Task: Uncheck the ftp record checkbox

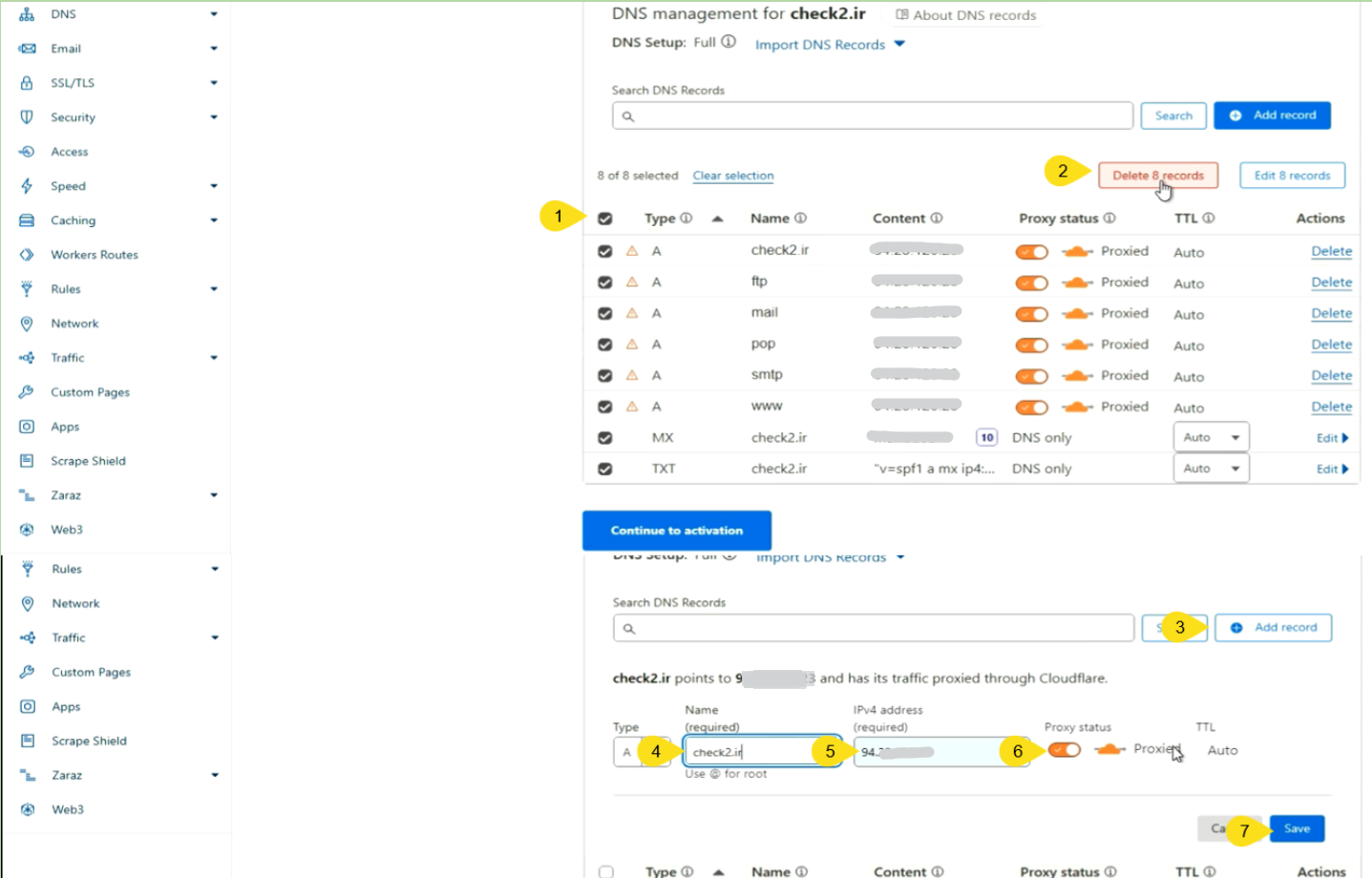Action: [x=605, y=282]
